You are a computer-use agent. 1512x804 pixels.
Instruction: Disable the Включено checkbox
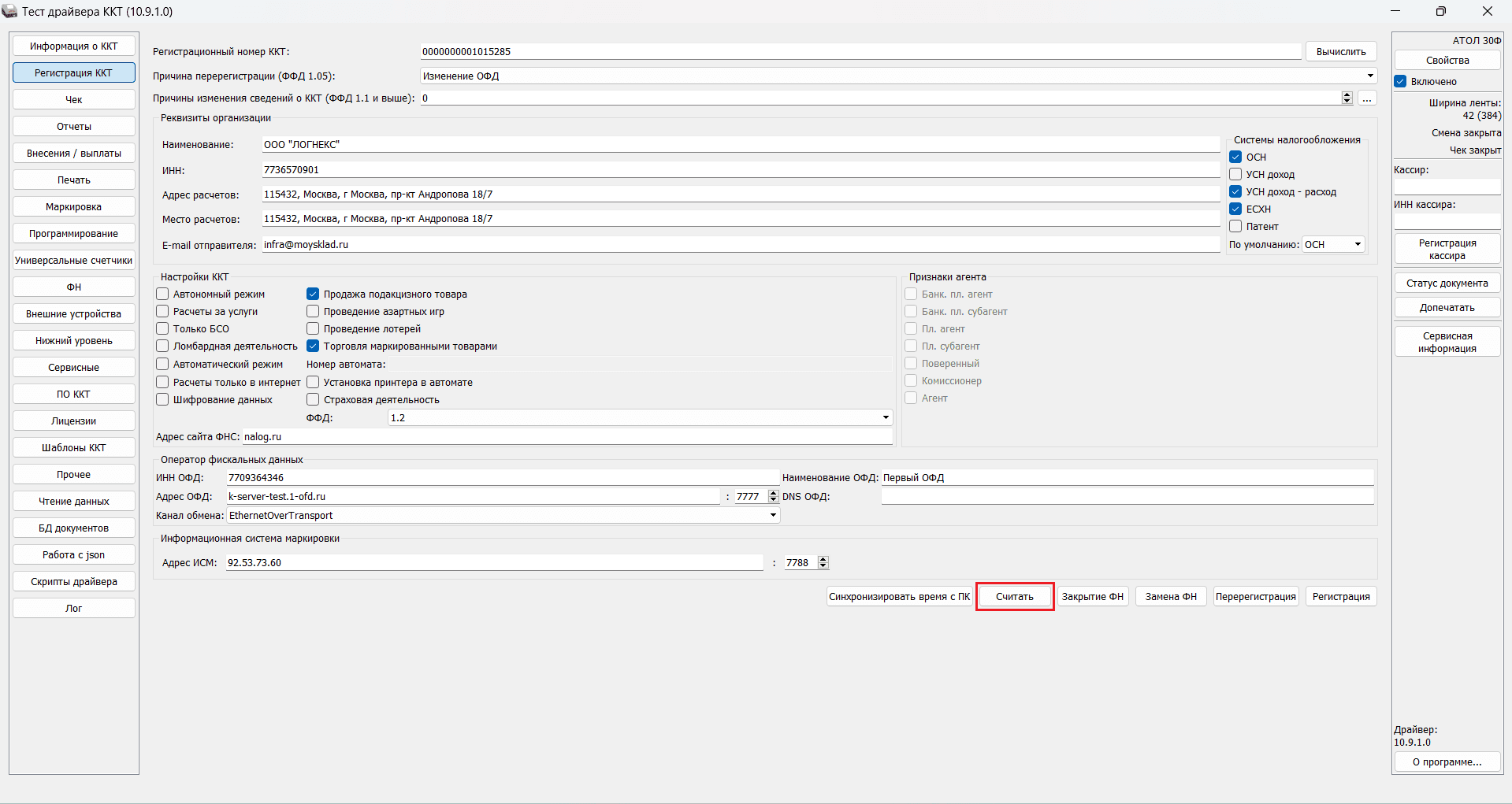pos(1401,81)
